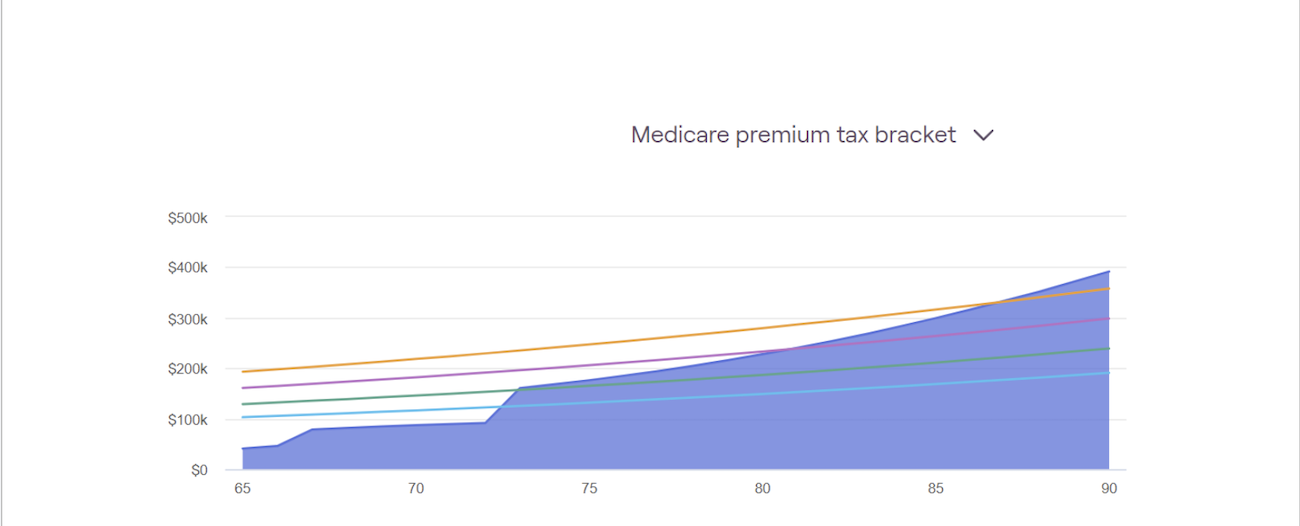Click the $400k y-axis label
The width and height of the screenshot is (1300, 526).
coord(188,268)
